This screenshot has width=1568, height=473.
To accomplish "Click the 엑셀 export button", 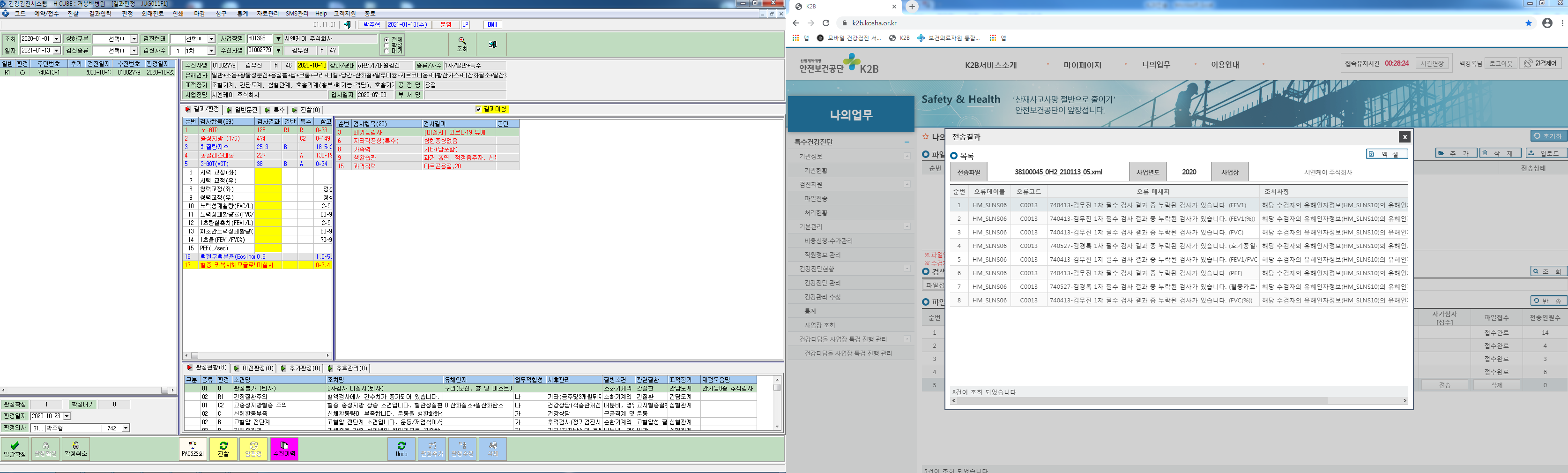I will pos(1387,154).
